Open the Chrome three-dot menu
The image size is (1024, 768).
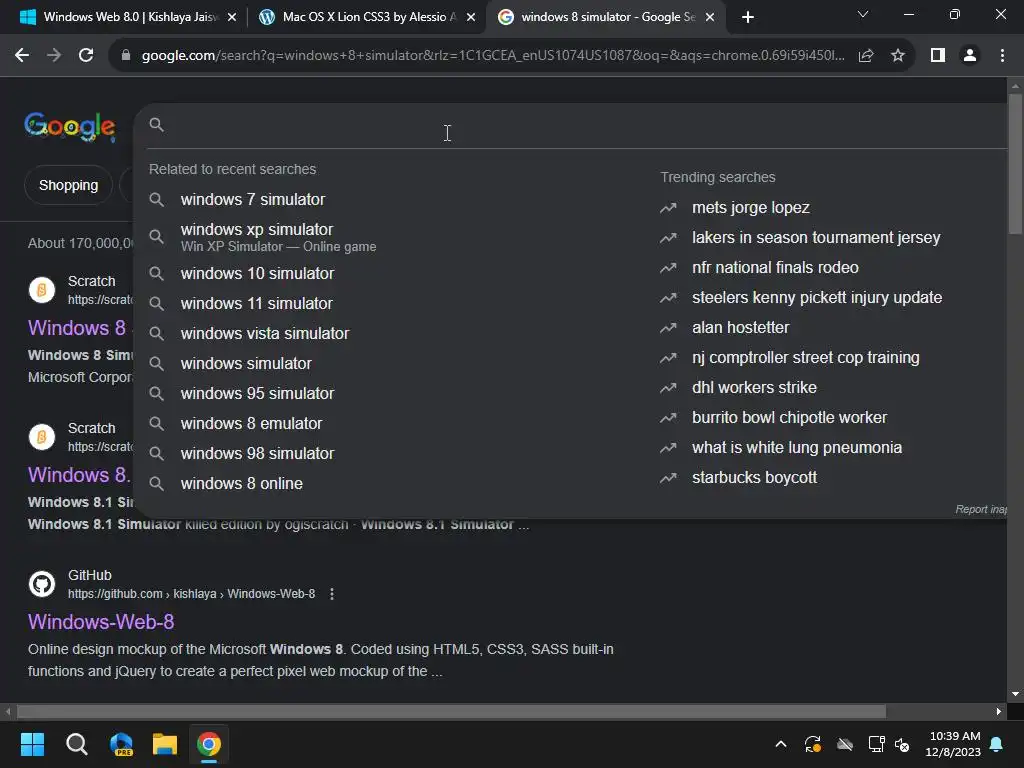click(x=1002, y=56)
